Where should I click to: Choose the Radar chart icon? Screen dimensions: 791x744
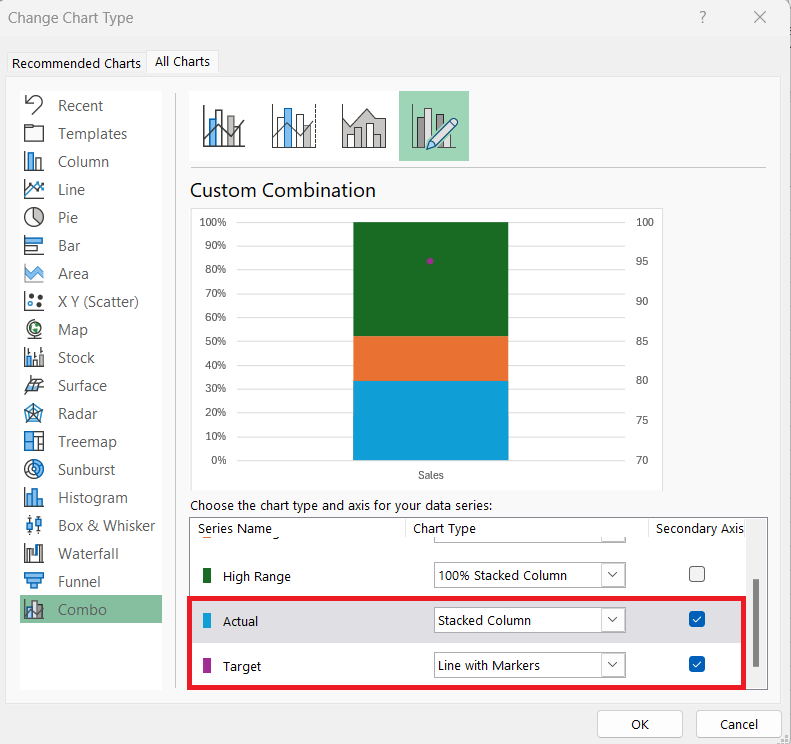34,414
